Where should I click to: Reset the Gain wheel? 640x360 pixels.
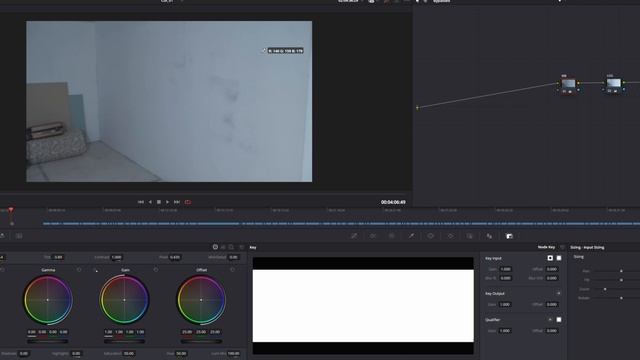[156, 270]
